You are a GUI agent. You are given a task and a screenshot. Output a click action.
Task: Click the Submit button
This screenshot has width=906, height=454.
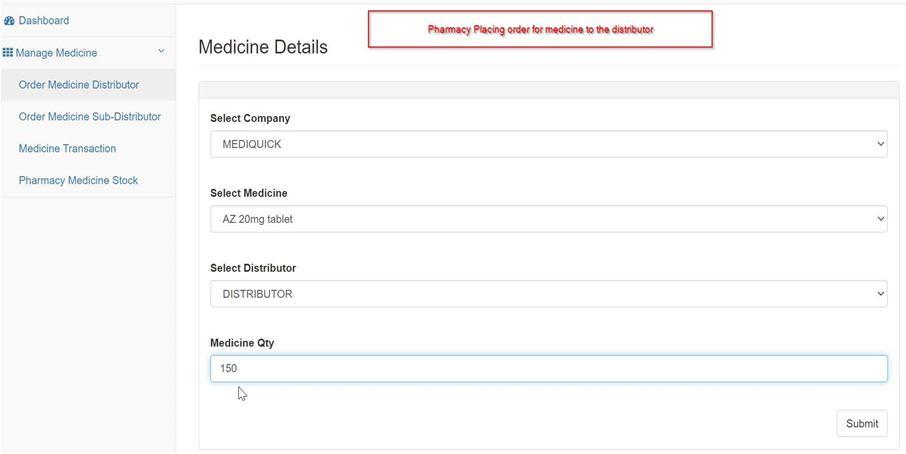[x=862, y=423]
